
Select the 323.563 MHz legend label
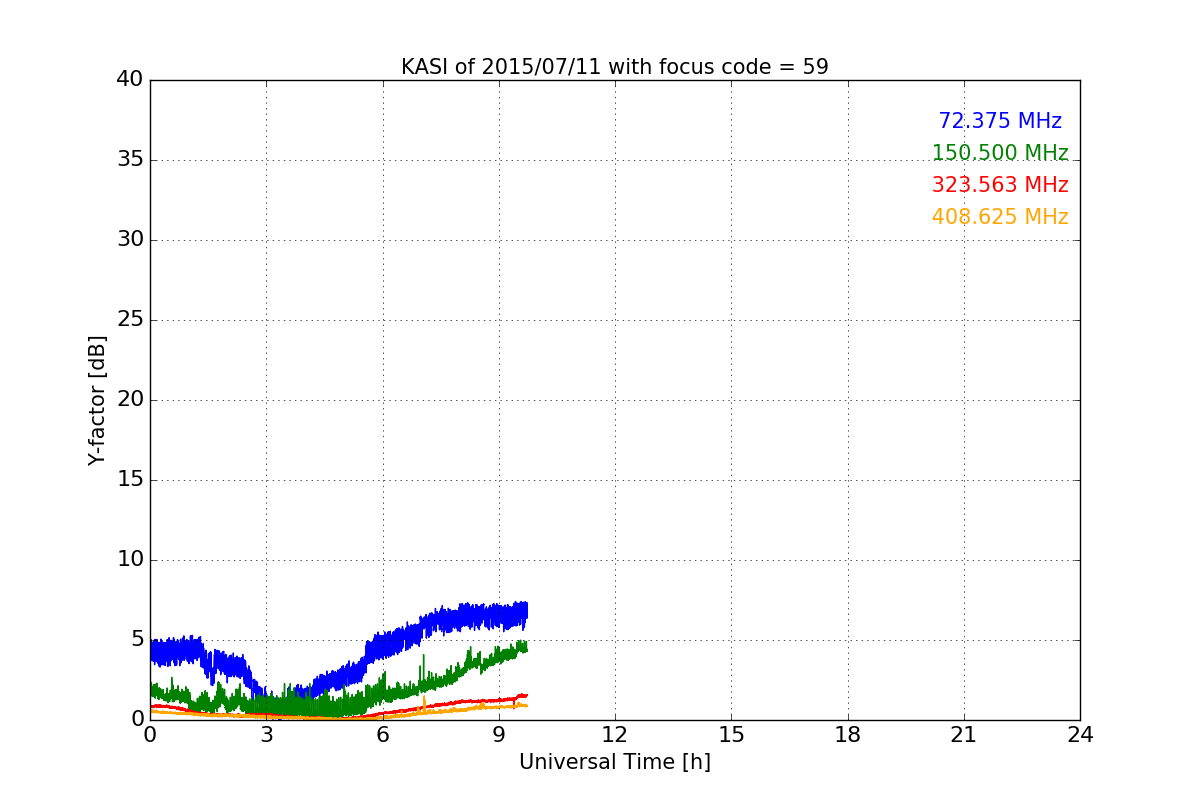[1000, 185]
